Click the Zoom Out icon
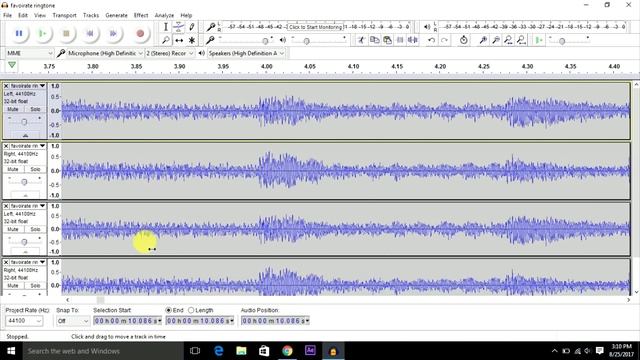 [x=496, y=40]
